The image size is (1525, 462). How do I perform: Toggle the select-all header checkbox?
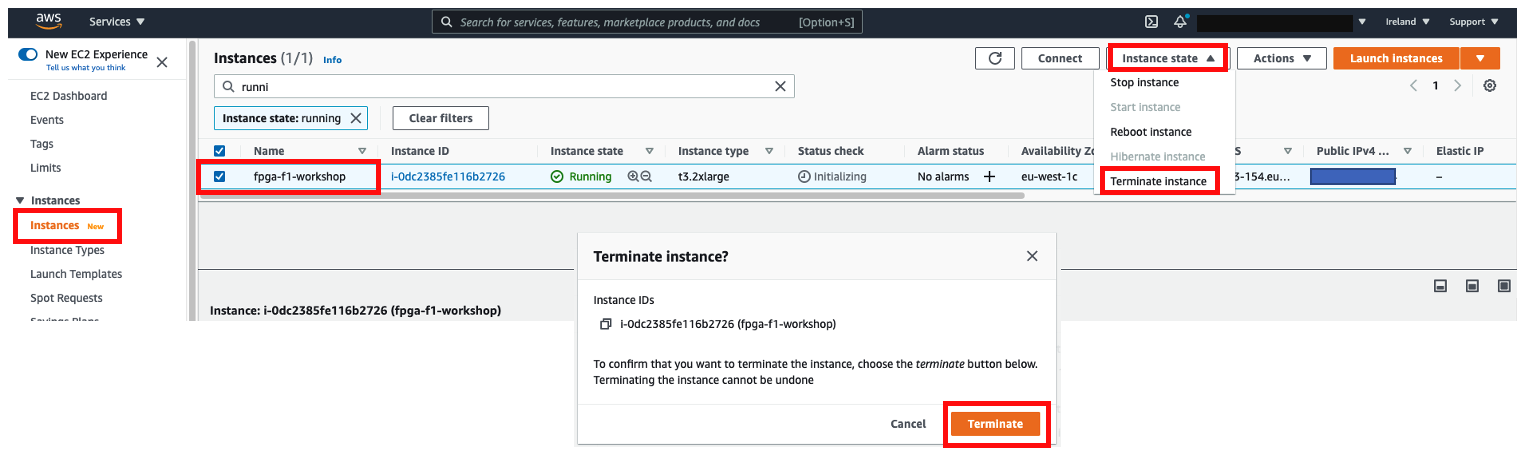pyautogui.click(x=220, y=151)
